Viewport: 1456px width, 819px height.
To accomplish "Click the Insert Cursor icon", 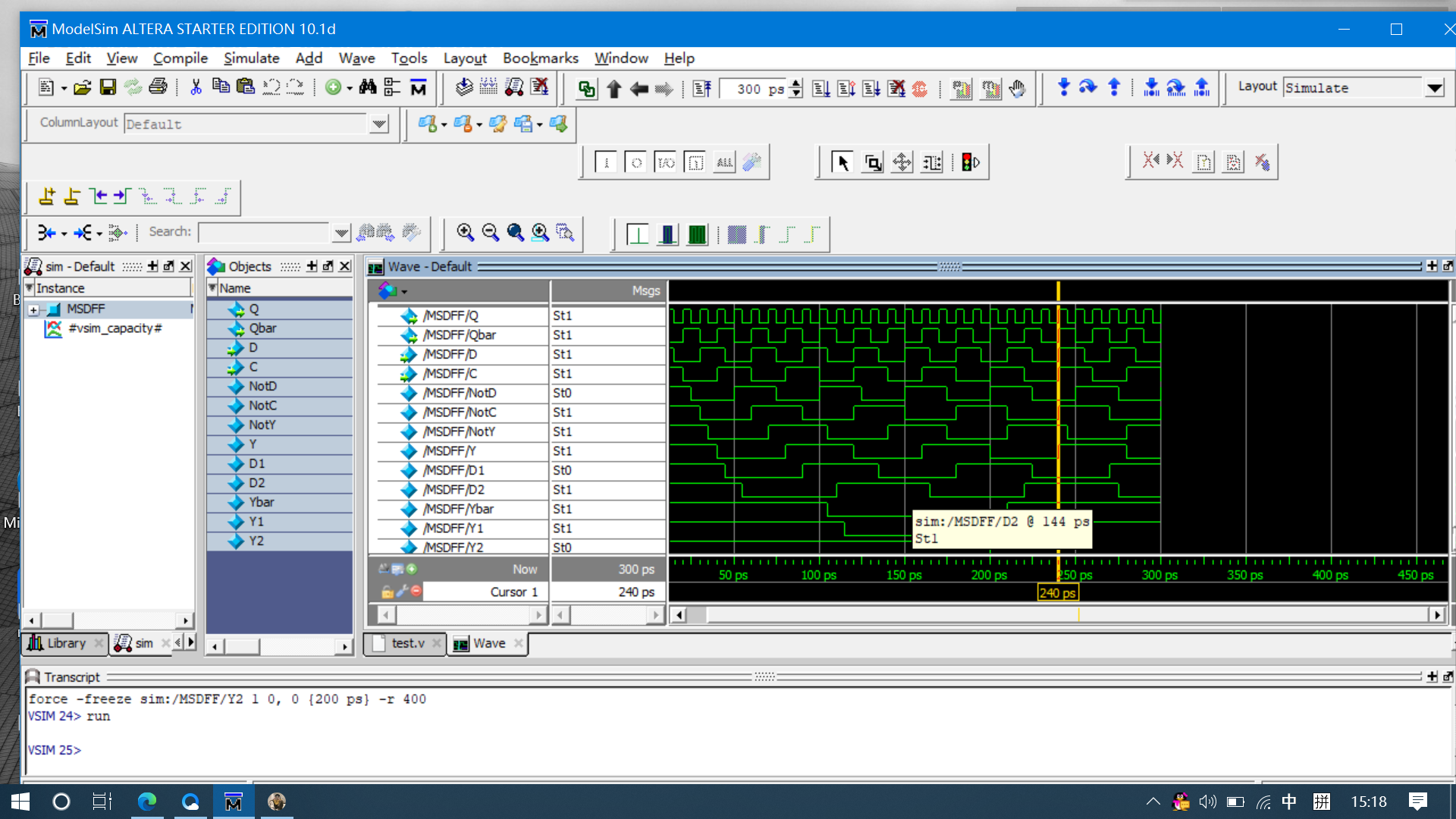I will pyautogui.click(x=46, y=197).
